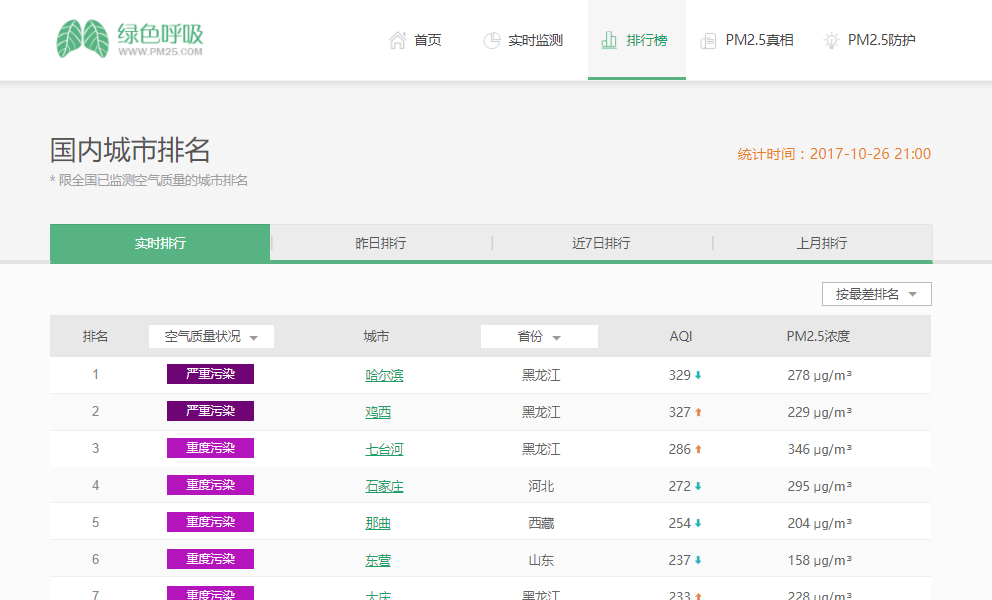Click the purple 严重污染 badge in row 1
Image resolution: width=992 pixels, height=600 pixels.
click(210, 374)
